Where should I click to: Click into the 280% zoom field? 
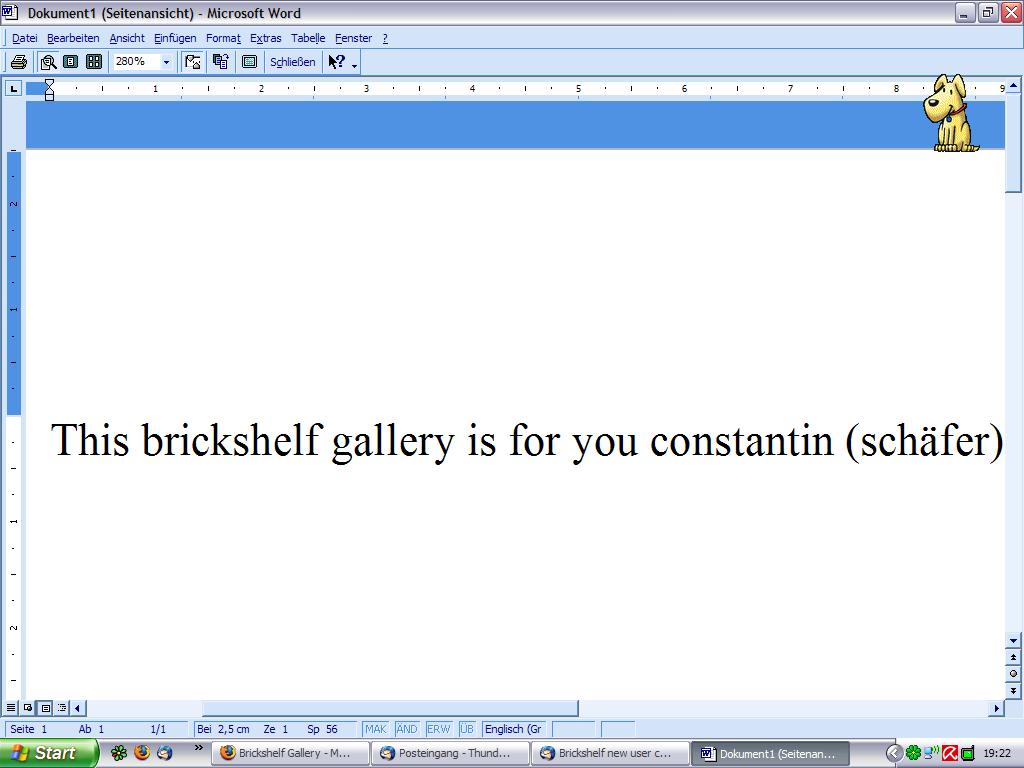[x=136, y=61]
